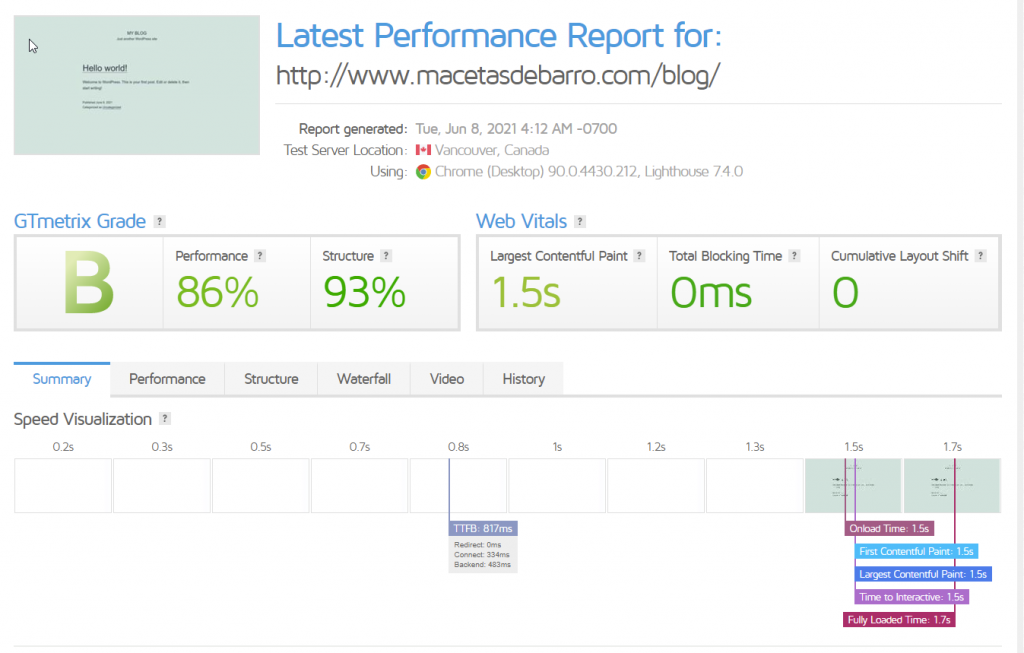The image size is (1024, 653).
Task: Click the Fully Loaded Time marker
Action: 899,619
